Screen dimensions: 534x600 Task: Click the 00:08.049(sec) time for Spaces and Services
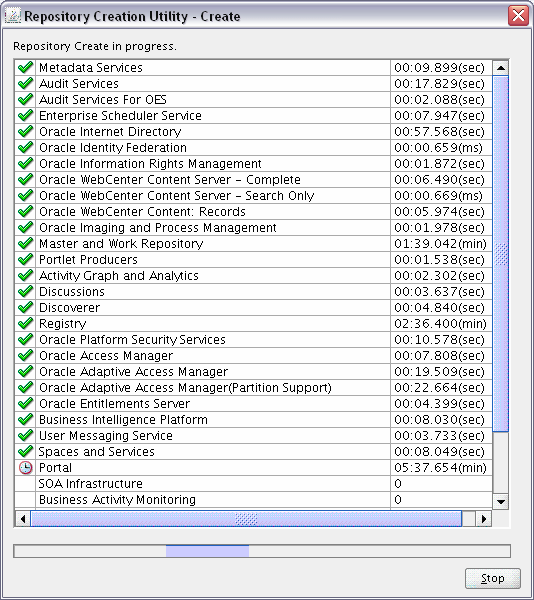click(440, 452)
